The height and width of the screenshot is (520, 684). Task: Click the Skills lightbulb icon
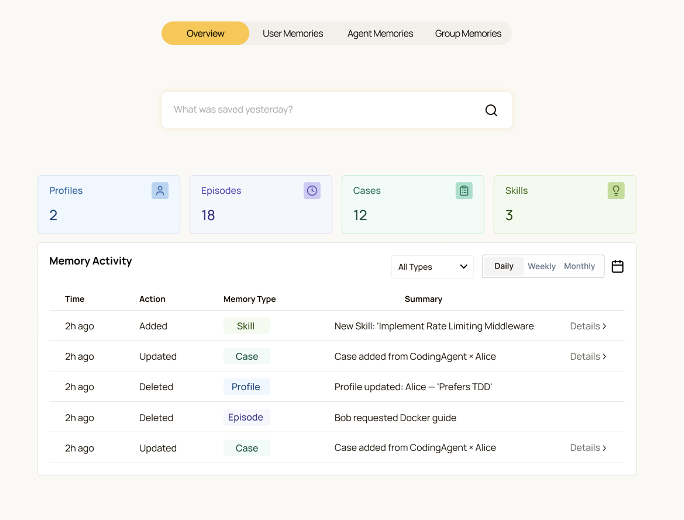click(x=616, y=190)
